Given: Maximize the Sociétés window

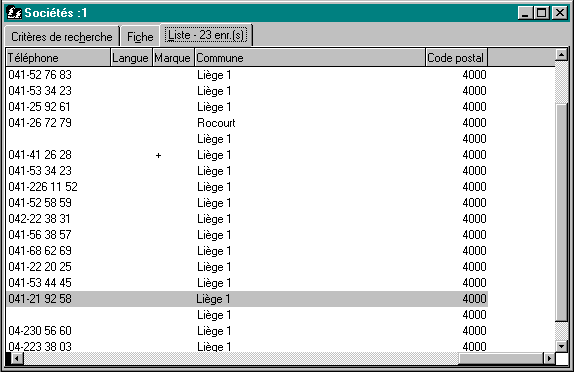Looking at the screenshot, I should click(541, 13).
